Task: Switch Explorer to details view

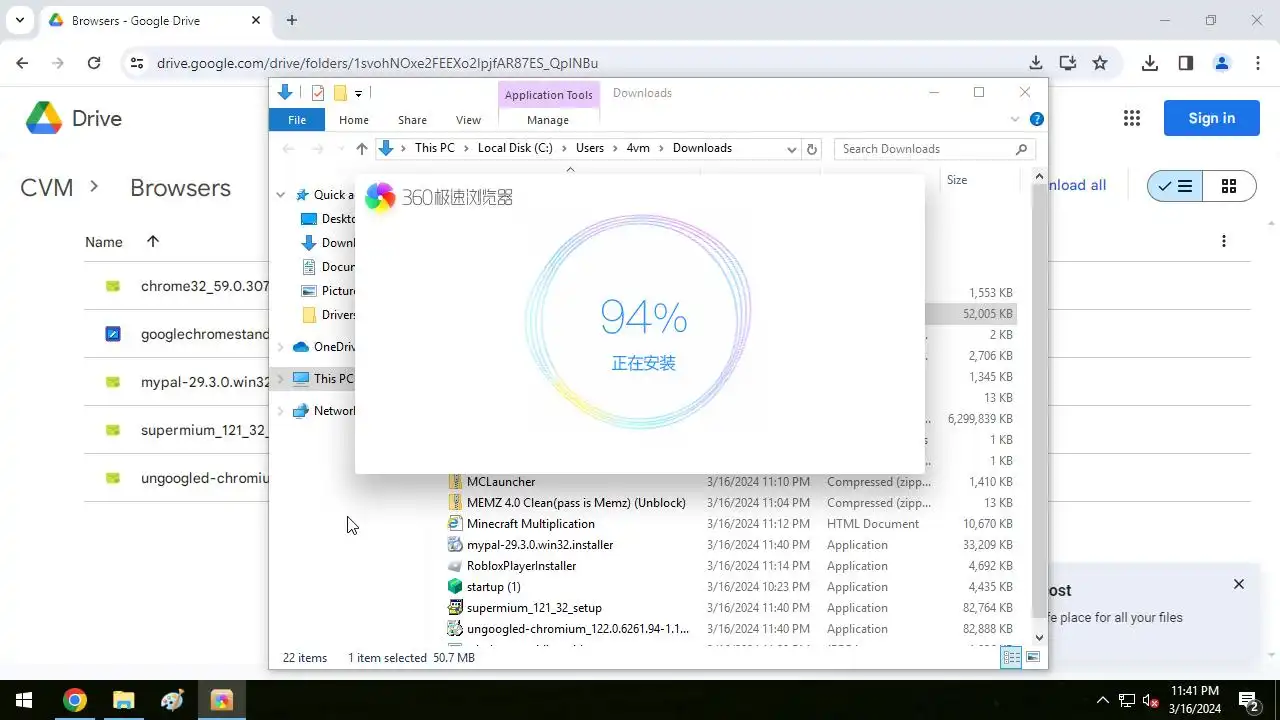Action: coord(1011,657)
